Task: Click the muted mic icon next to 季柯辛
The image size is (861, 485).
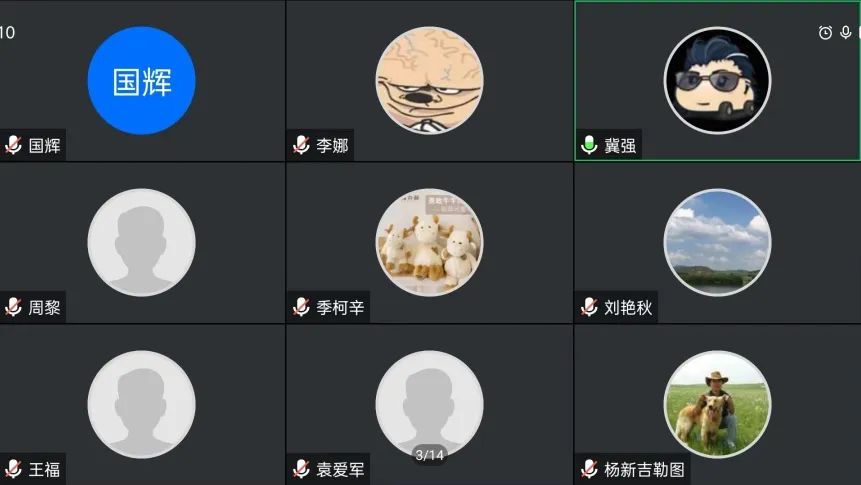Action: click(301, 307)
